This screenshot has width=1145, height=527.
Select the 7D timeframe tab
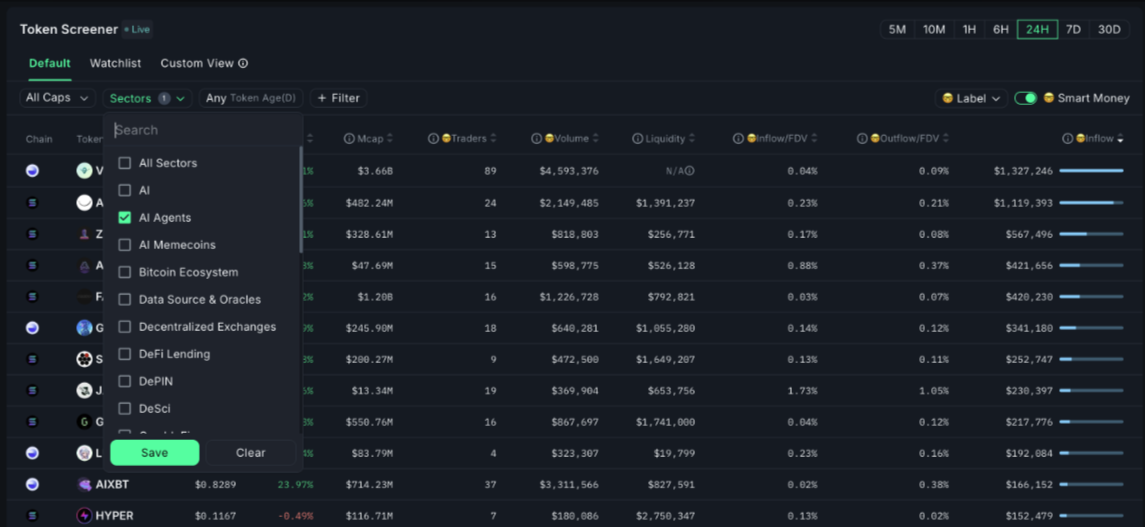point(1073,29)
